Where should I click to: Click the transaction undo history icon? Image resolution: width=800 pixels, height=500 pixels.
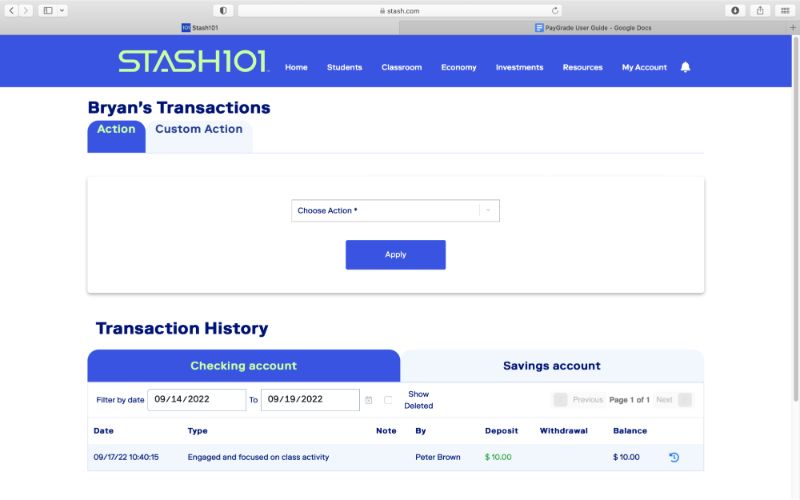coord(674,457)
